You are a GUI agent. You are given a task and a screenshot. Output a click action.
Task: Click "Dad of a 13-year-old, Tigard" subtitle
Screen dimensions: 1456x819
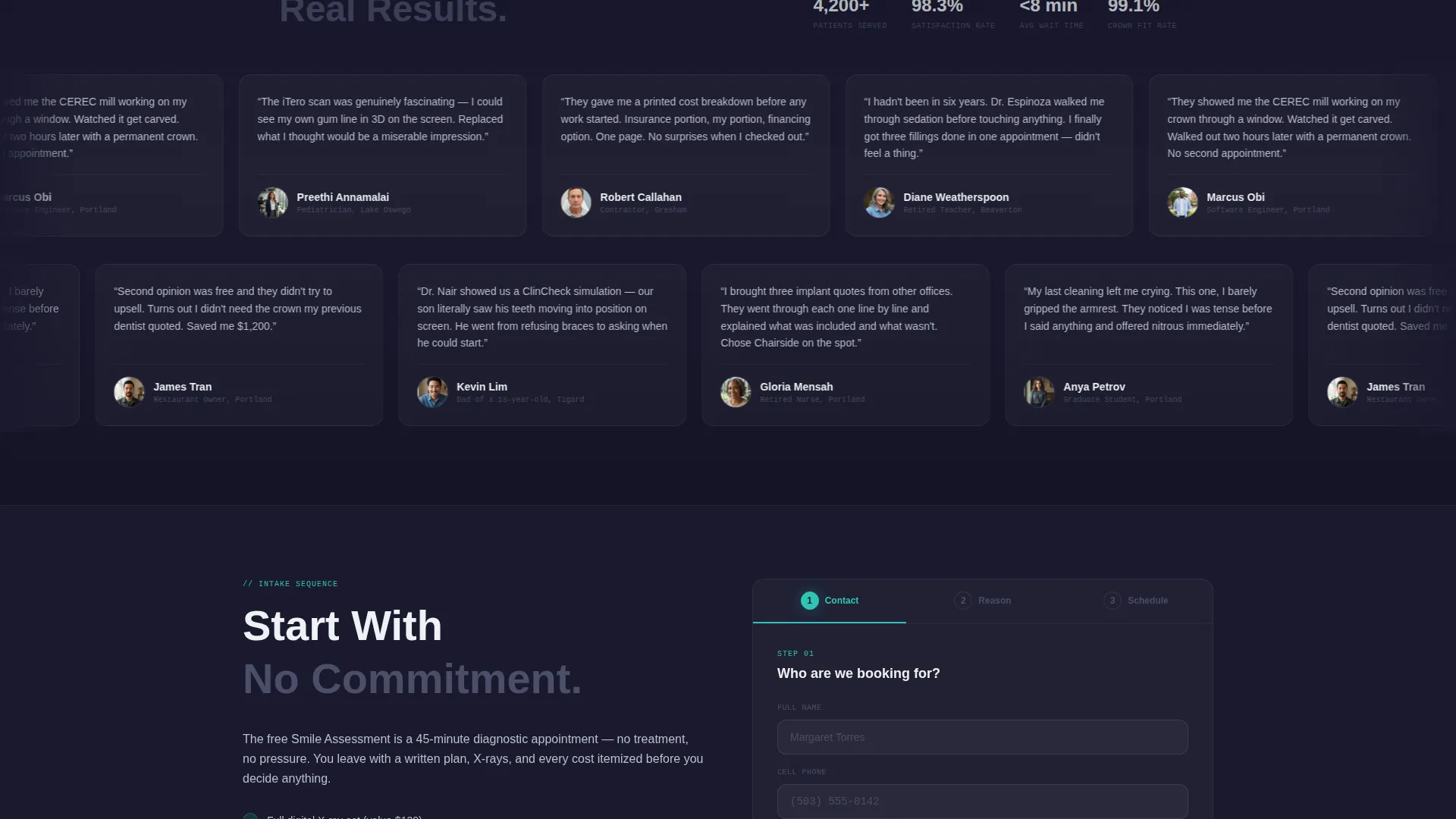pyautogui.click(x=520, y=400)
